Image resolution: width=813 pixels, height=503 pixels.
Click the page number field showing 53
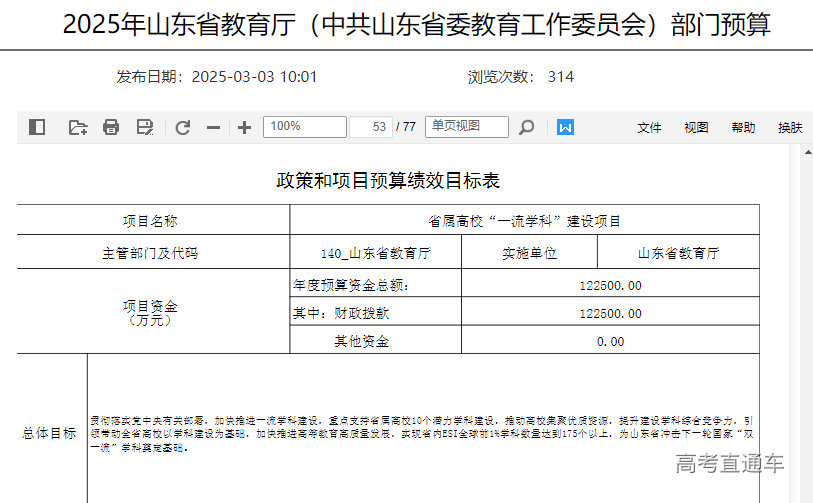coord(370,127)
